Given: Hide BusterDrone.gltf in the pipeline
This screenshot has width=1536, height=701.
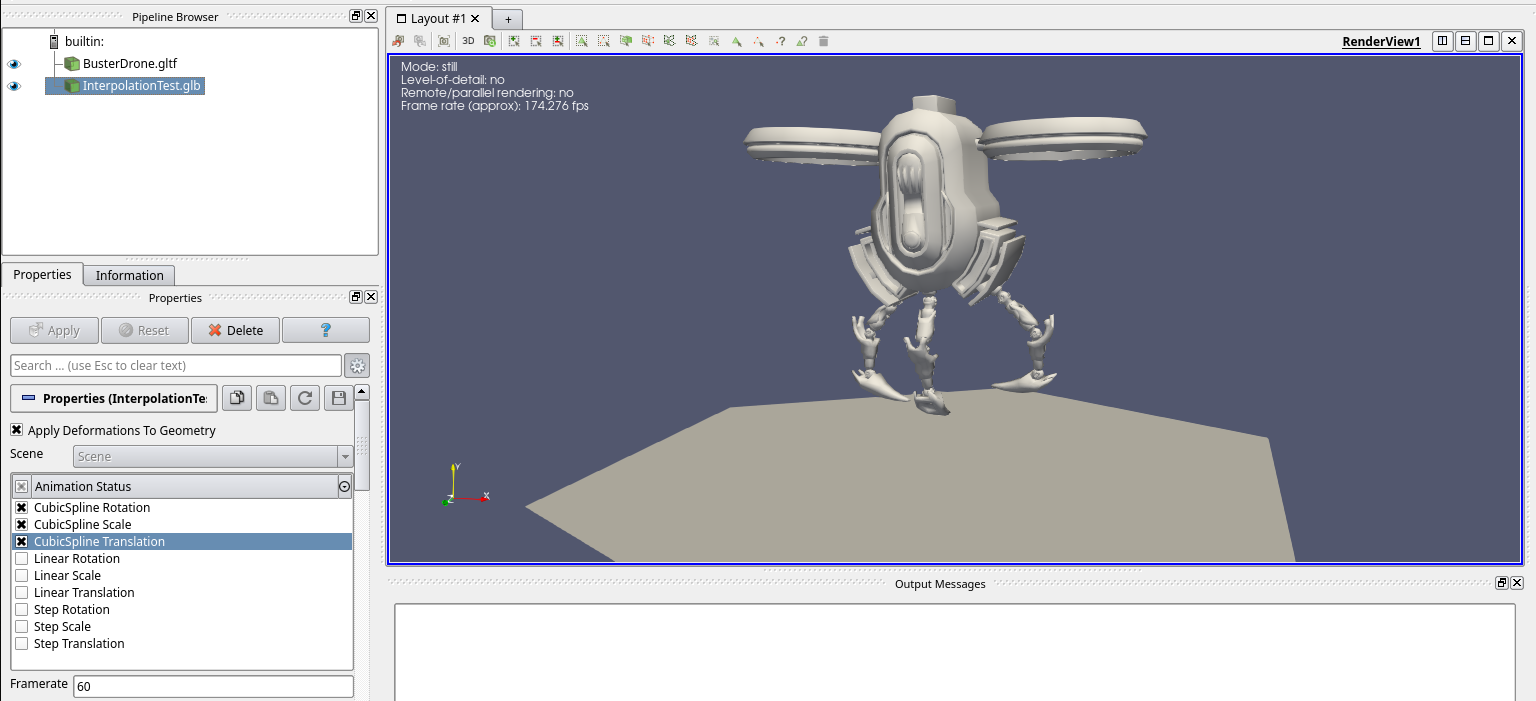Looking at the screenshot, I should click(14, 63).
